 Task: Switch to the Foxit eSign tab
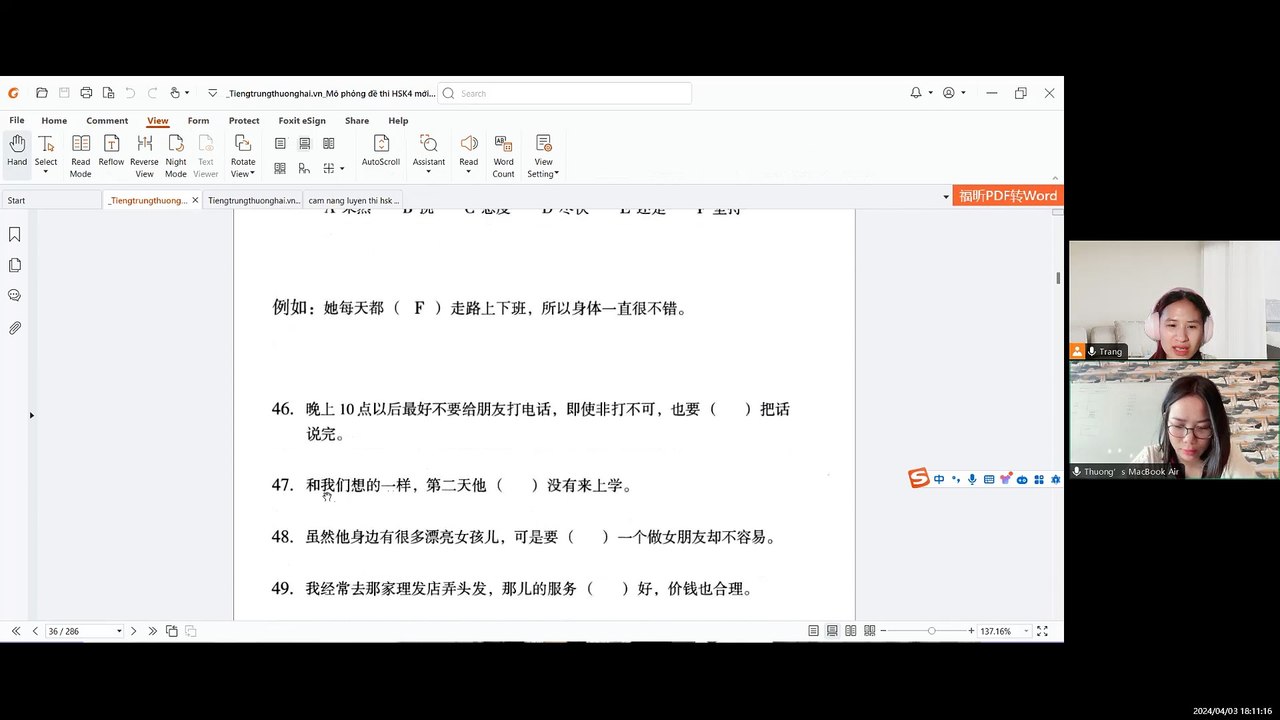click(x=302, y=121)
